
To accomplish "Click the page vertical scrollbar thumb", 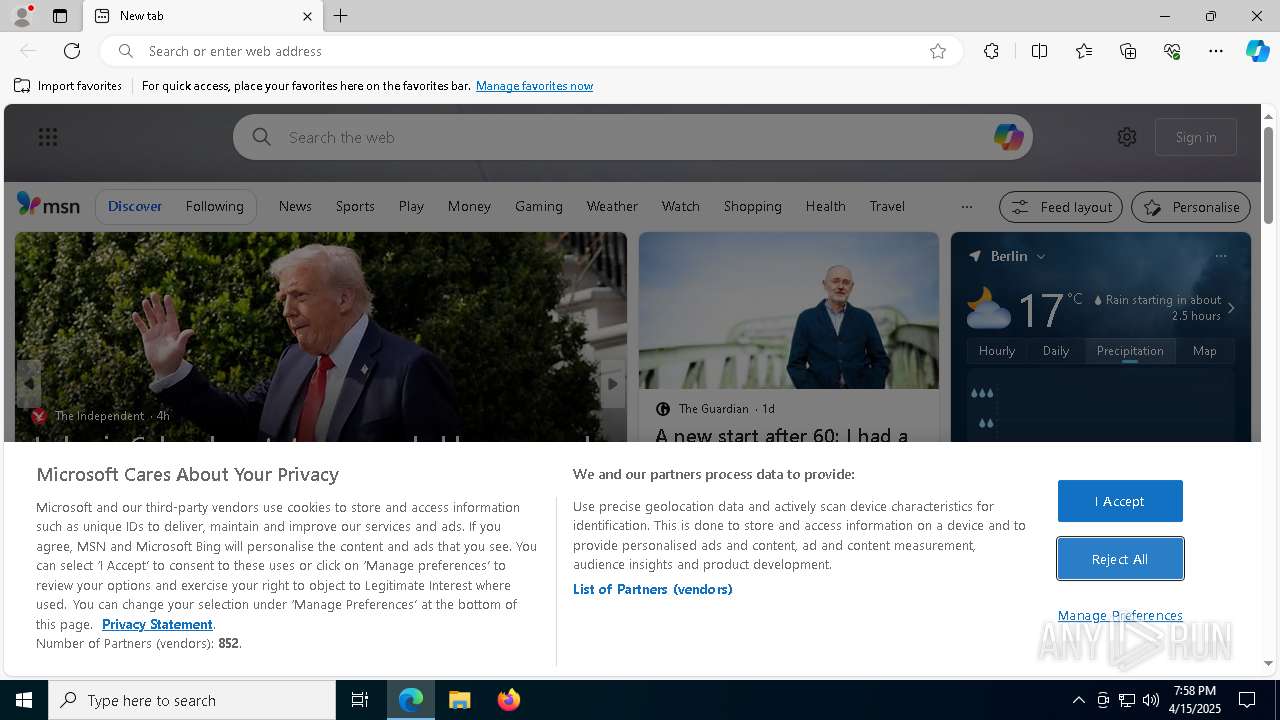I will click(x=1268, y=175).
